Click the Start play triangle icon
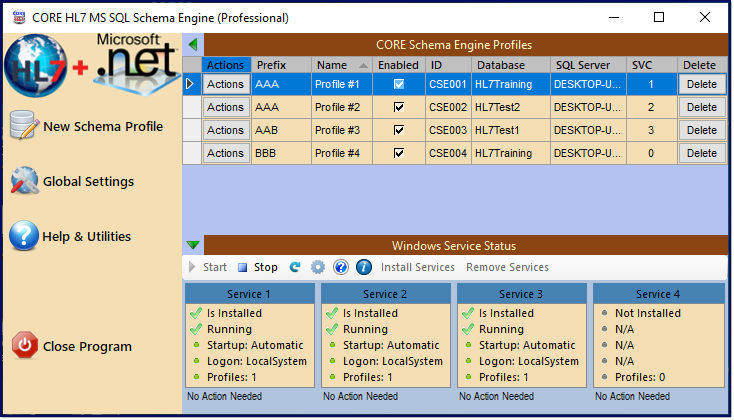This screenshot has width=734, height=420. coord(192,267)
